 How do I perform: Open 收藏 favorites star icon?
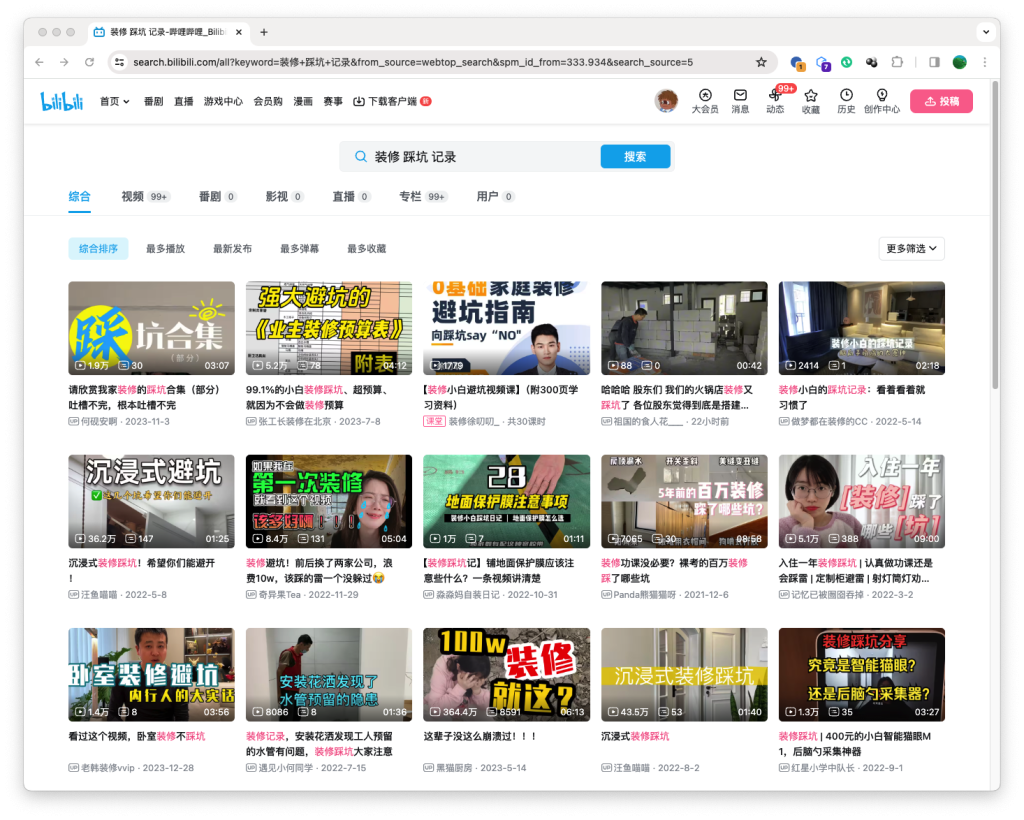(811, 95)
